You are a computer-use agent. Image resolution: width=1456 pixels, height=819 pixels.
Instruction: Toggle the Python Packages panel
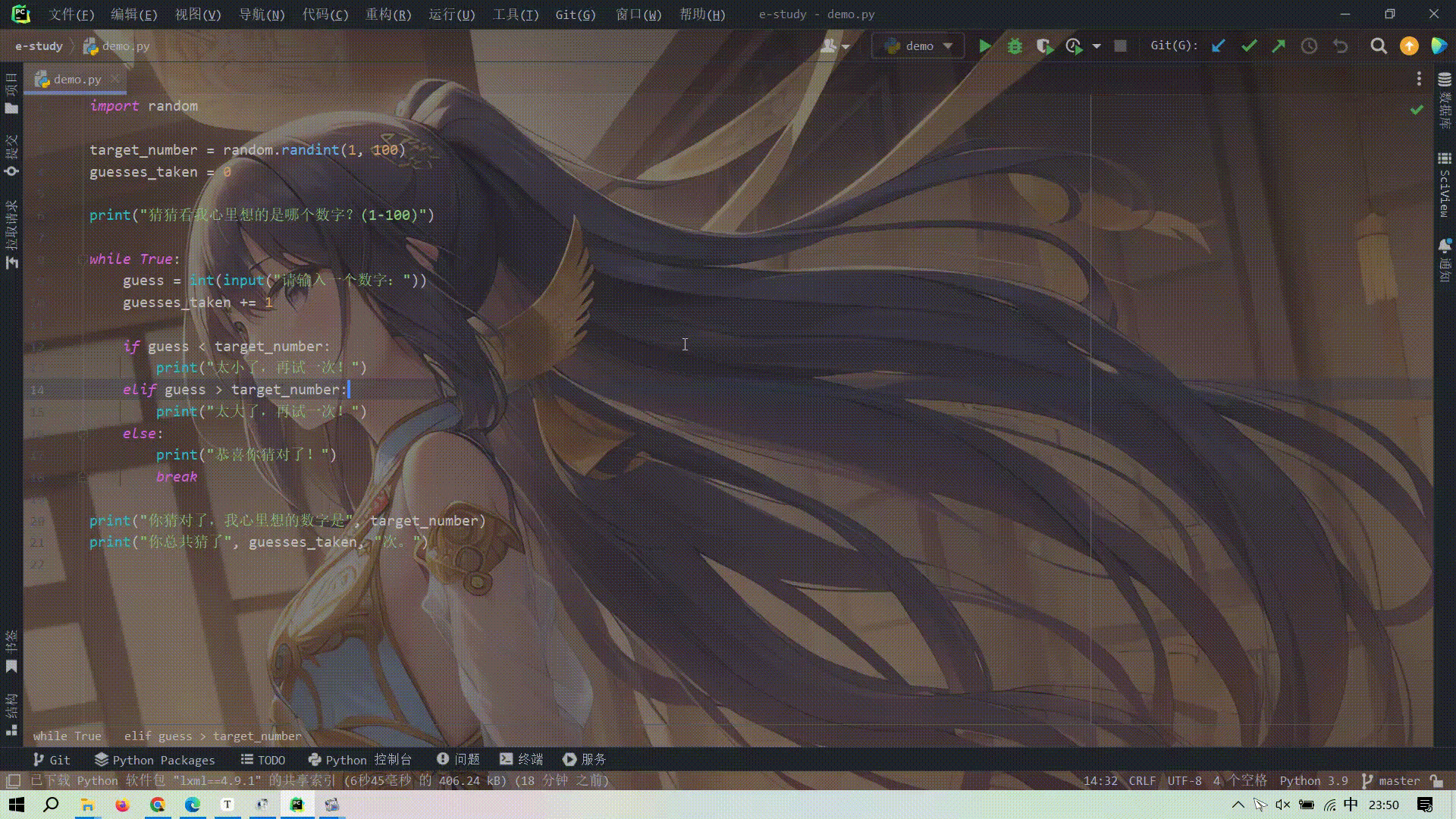[x=154, y=758]
